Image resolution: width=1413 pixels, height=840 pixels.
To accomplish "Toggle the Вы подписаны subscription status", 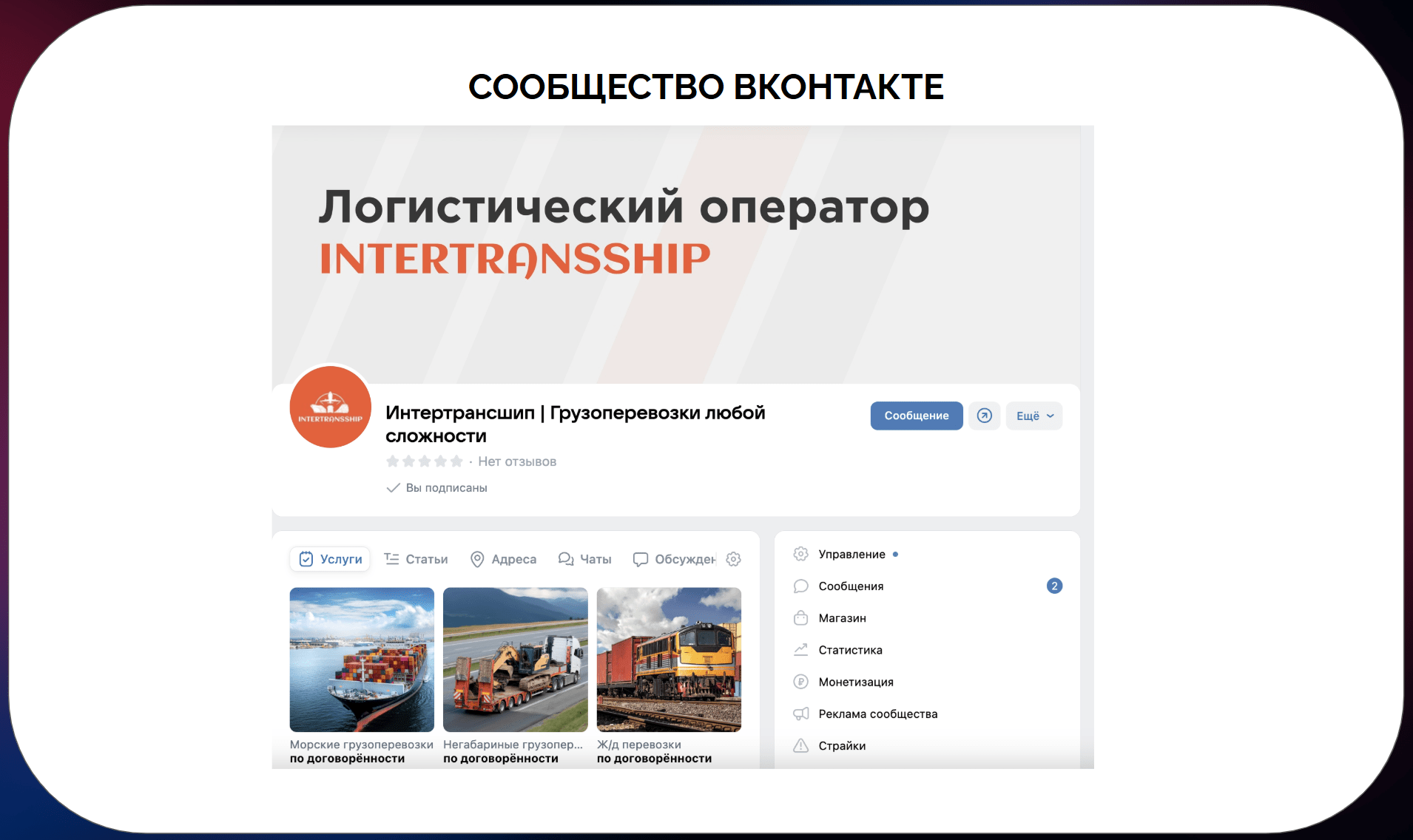I will (437, 488).
